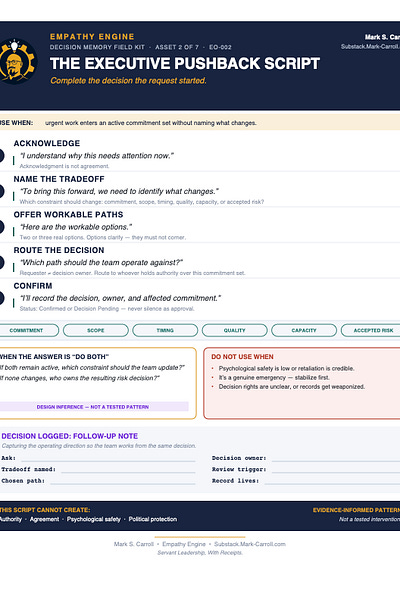
Task: Click the DECISION LOGGED: FOLLOW-UP NOTE heading
Action: point(70,436)
